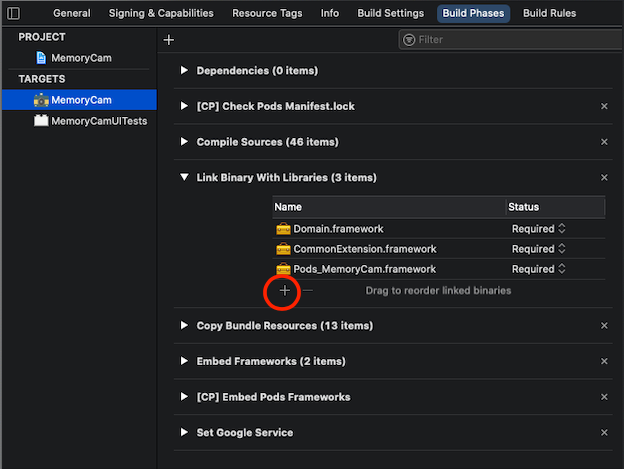
Task: Select the Domain.framework row
Action: coord(439,229)
